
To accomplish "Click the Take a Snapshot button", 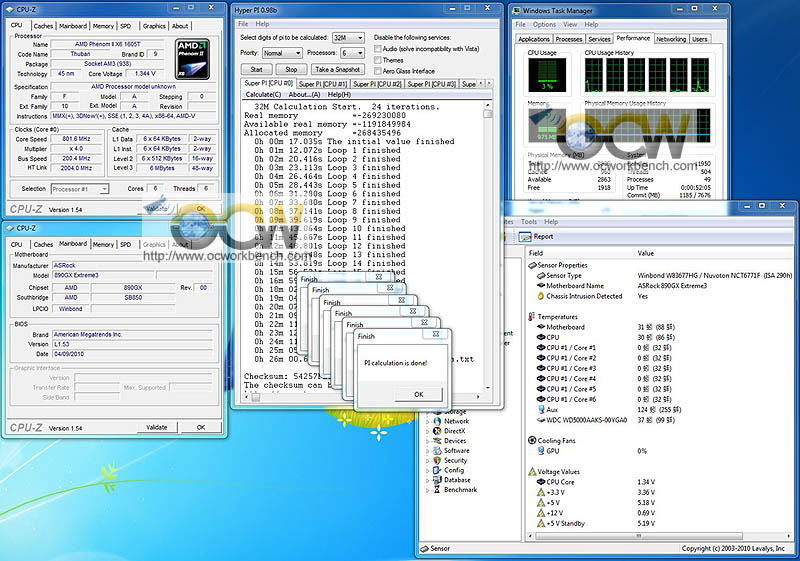I will pos(337,70).
